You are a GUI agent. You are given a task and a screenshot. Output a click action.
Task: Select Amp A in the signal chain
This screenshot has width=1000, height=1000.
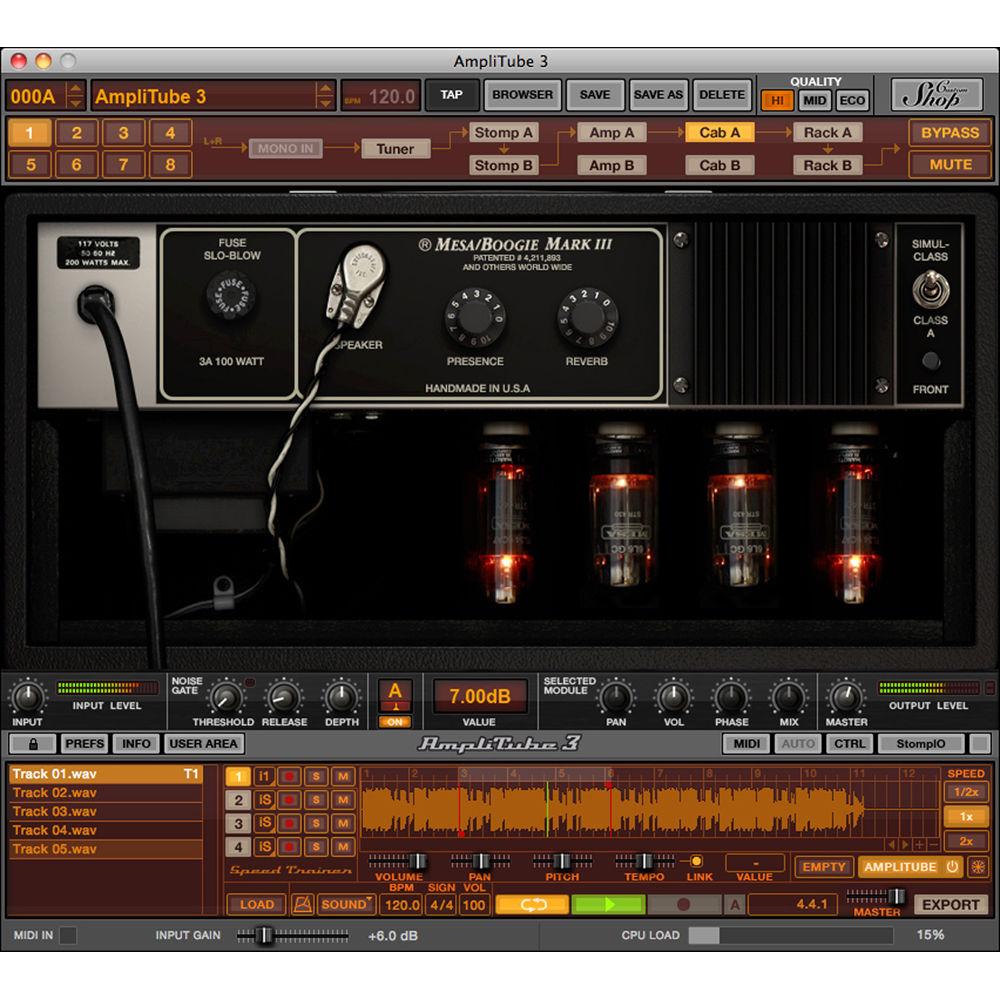click(611, 131)
